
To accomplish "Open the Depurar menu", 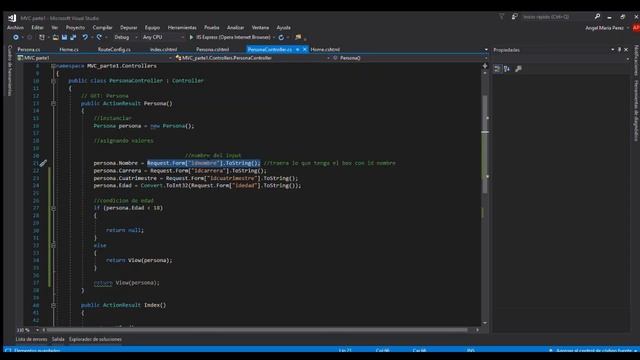I will point(129,28).
